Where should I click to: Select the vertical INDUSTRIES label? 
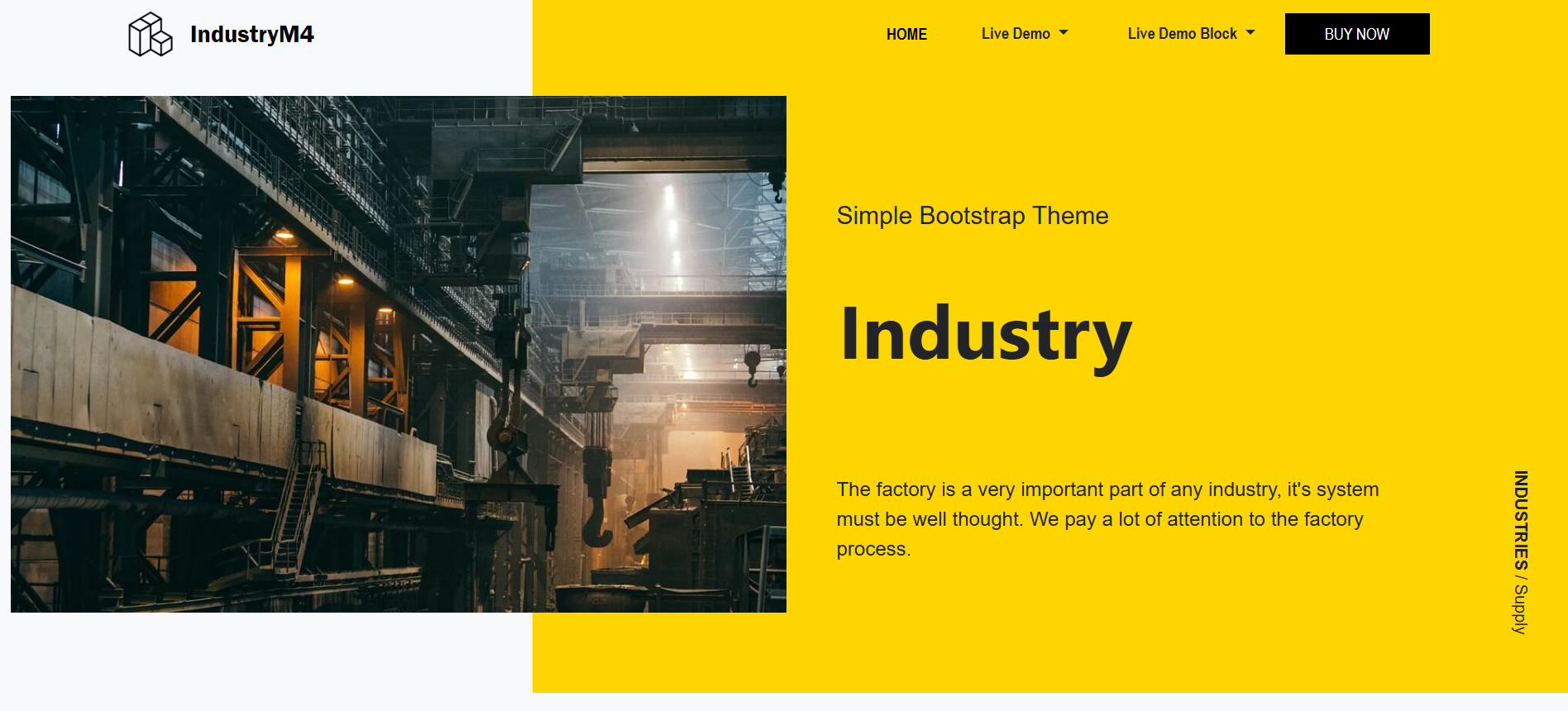(1520, 520)
